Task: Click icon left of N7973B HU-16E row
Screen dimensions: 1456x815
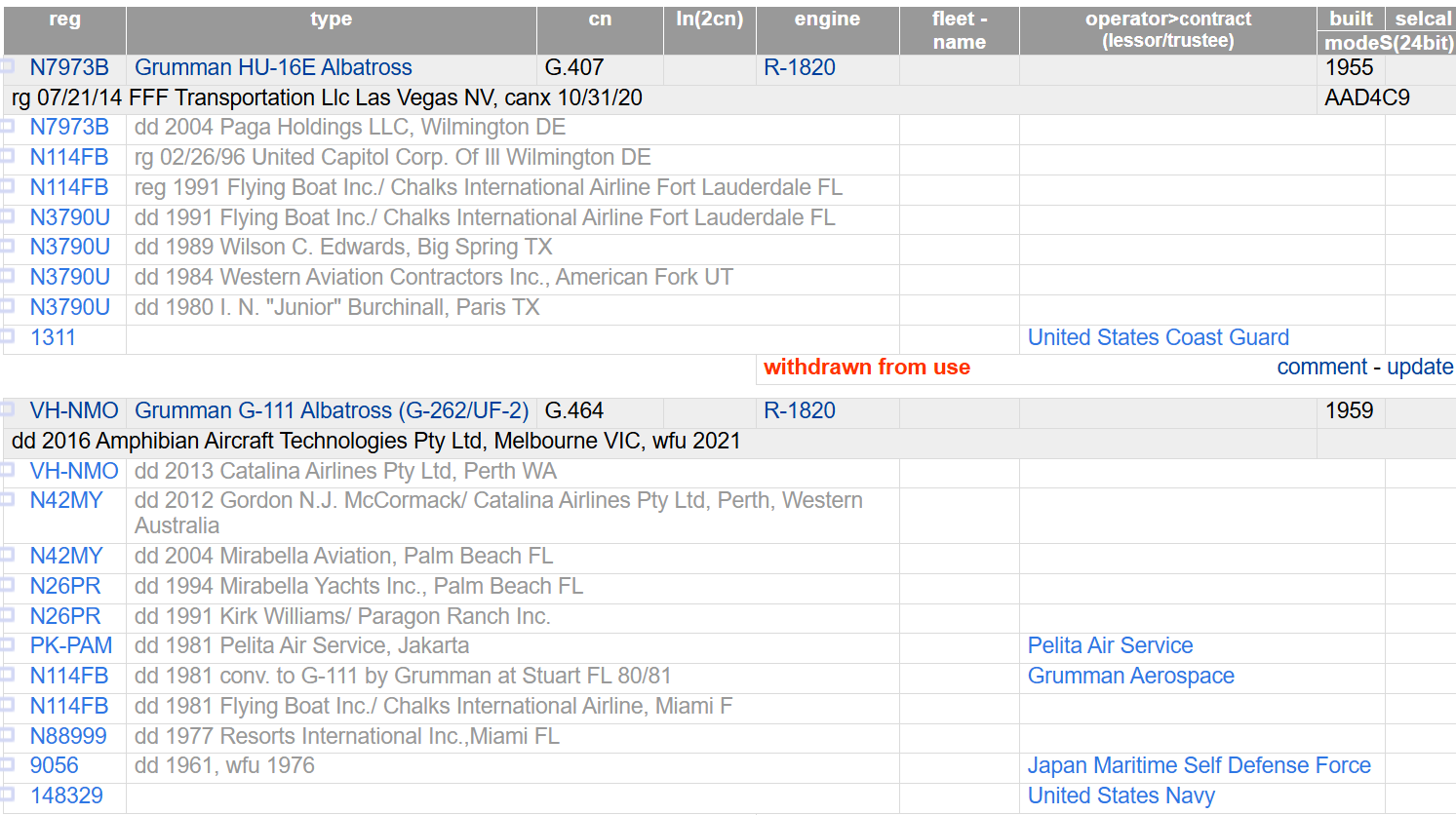Action: pos(7,66)
